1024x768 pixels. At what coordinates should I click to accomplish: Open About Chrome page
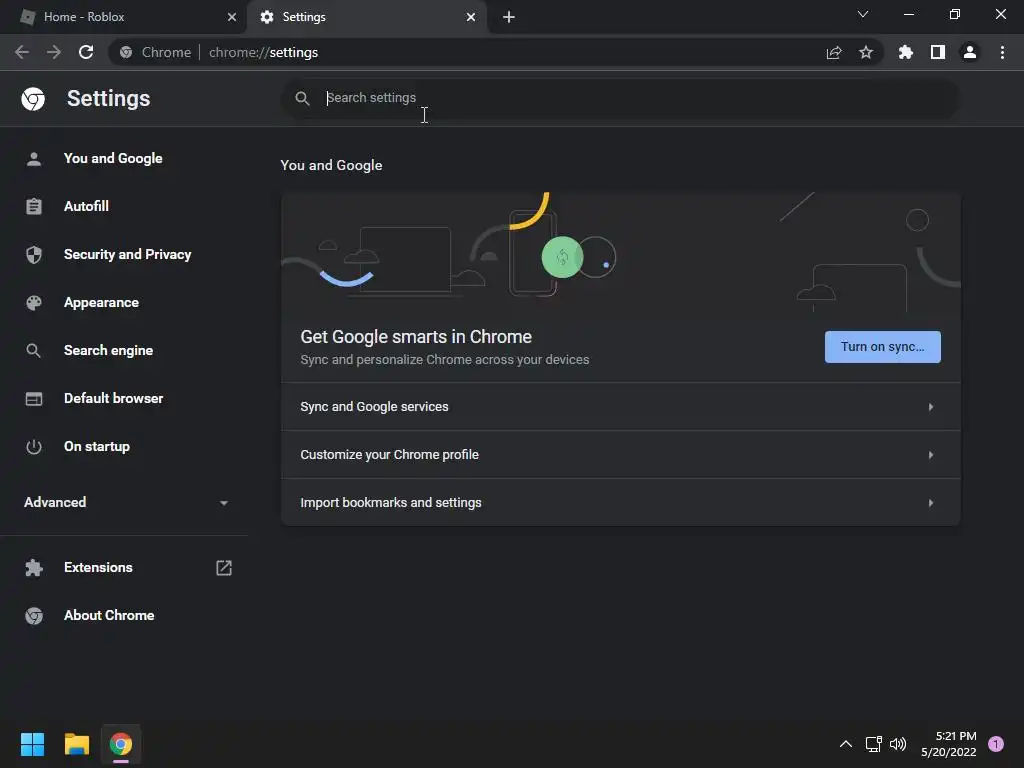[x=109, y=616]
